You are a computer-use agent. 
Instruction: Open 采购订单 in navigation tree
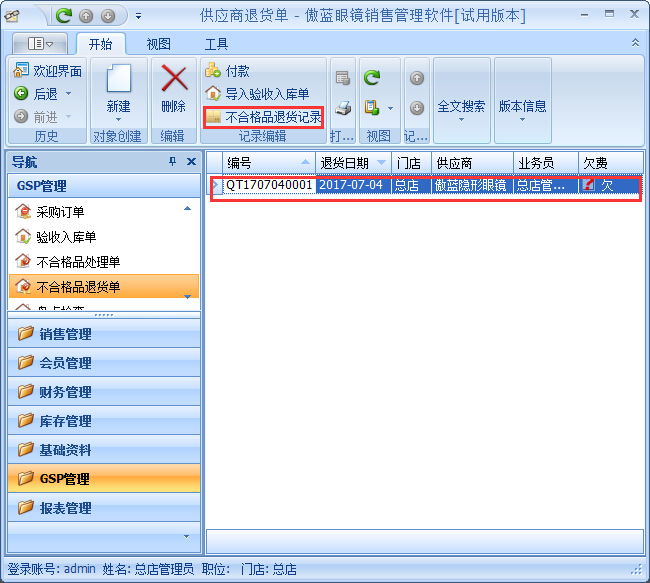(x=60, y=212)
